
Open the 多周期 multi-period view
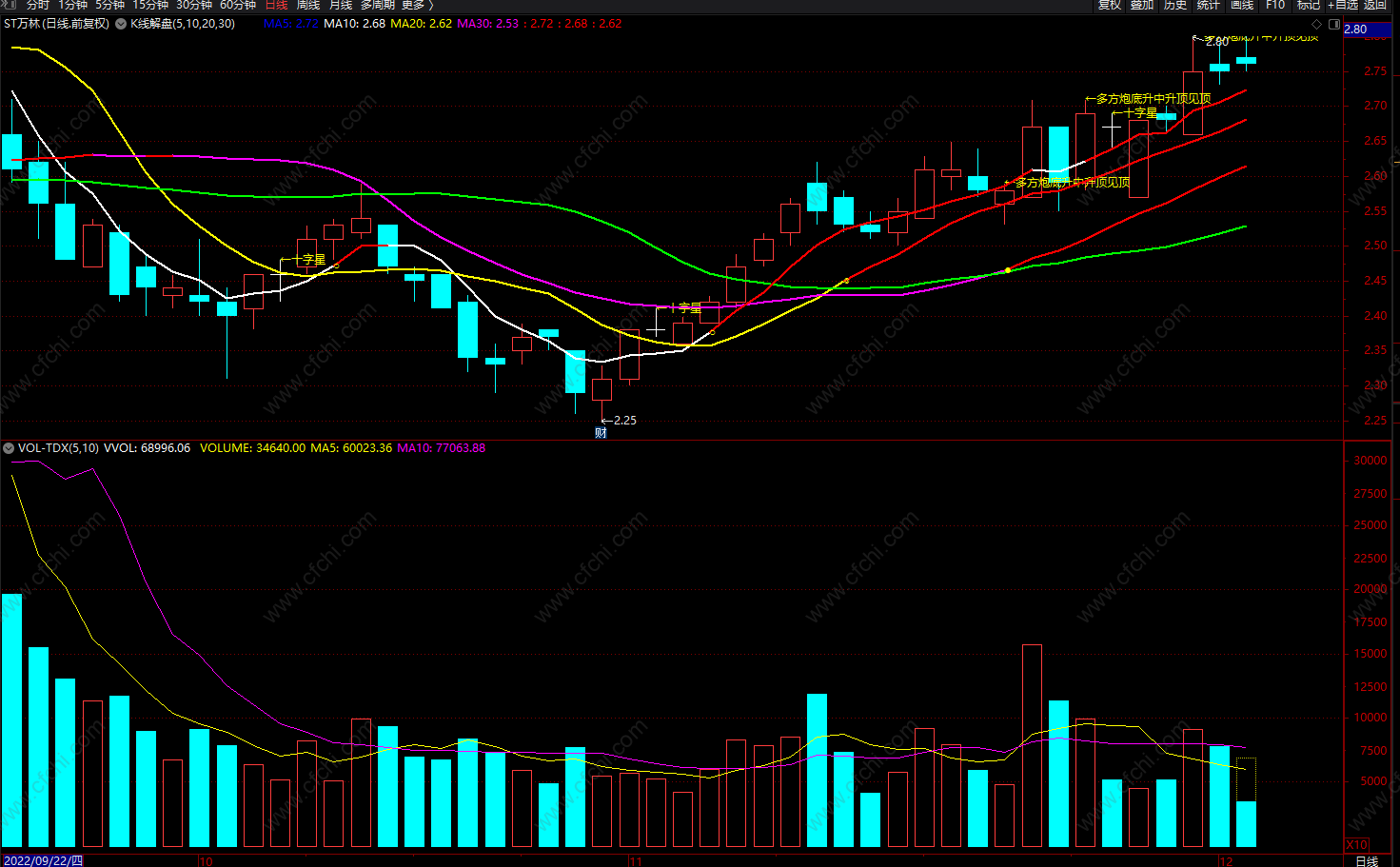tap(377, 5)
